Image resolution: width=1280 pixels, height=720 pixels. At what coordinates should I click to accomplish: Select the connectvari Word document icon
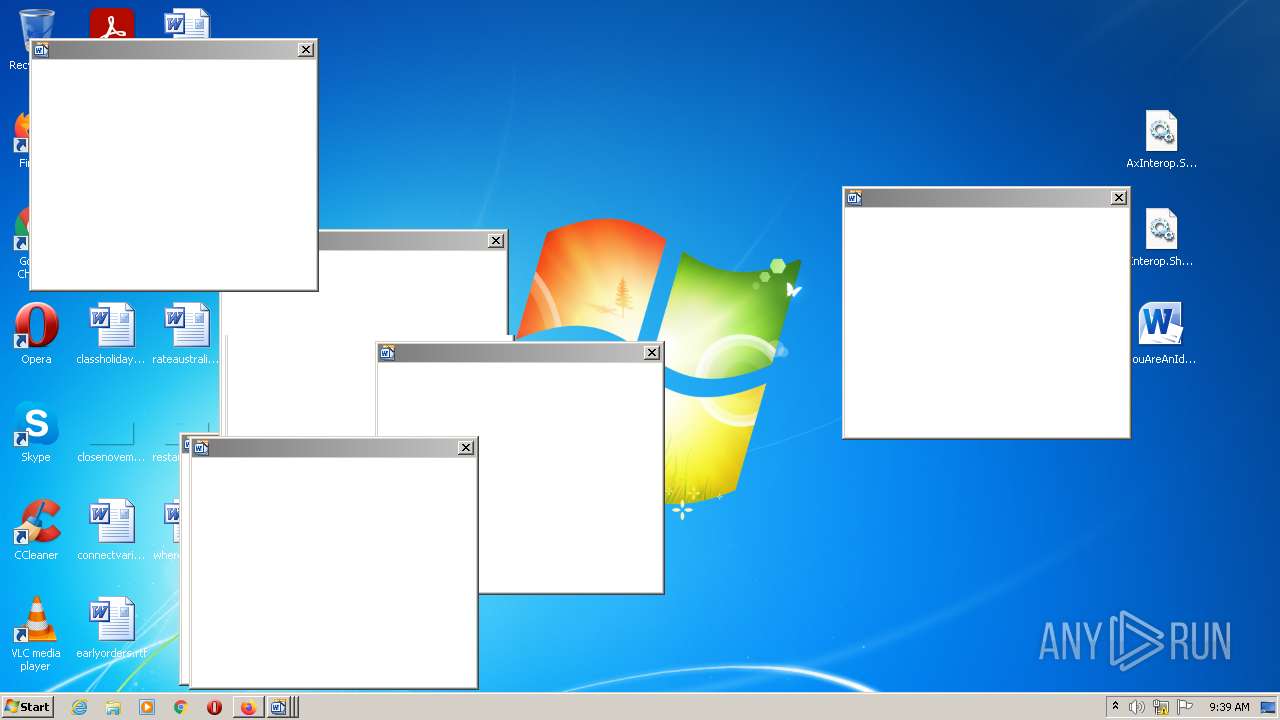tap(111, 529)
